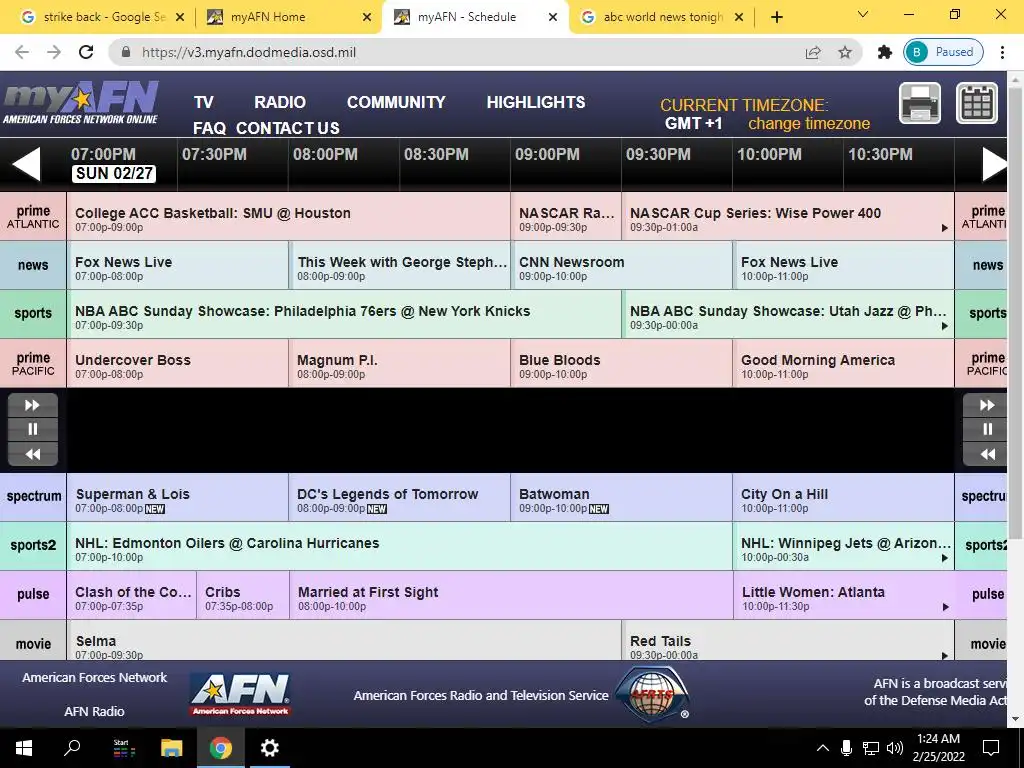Click change timezone link

click(808, 123)
